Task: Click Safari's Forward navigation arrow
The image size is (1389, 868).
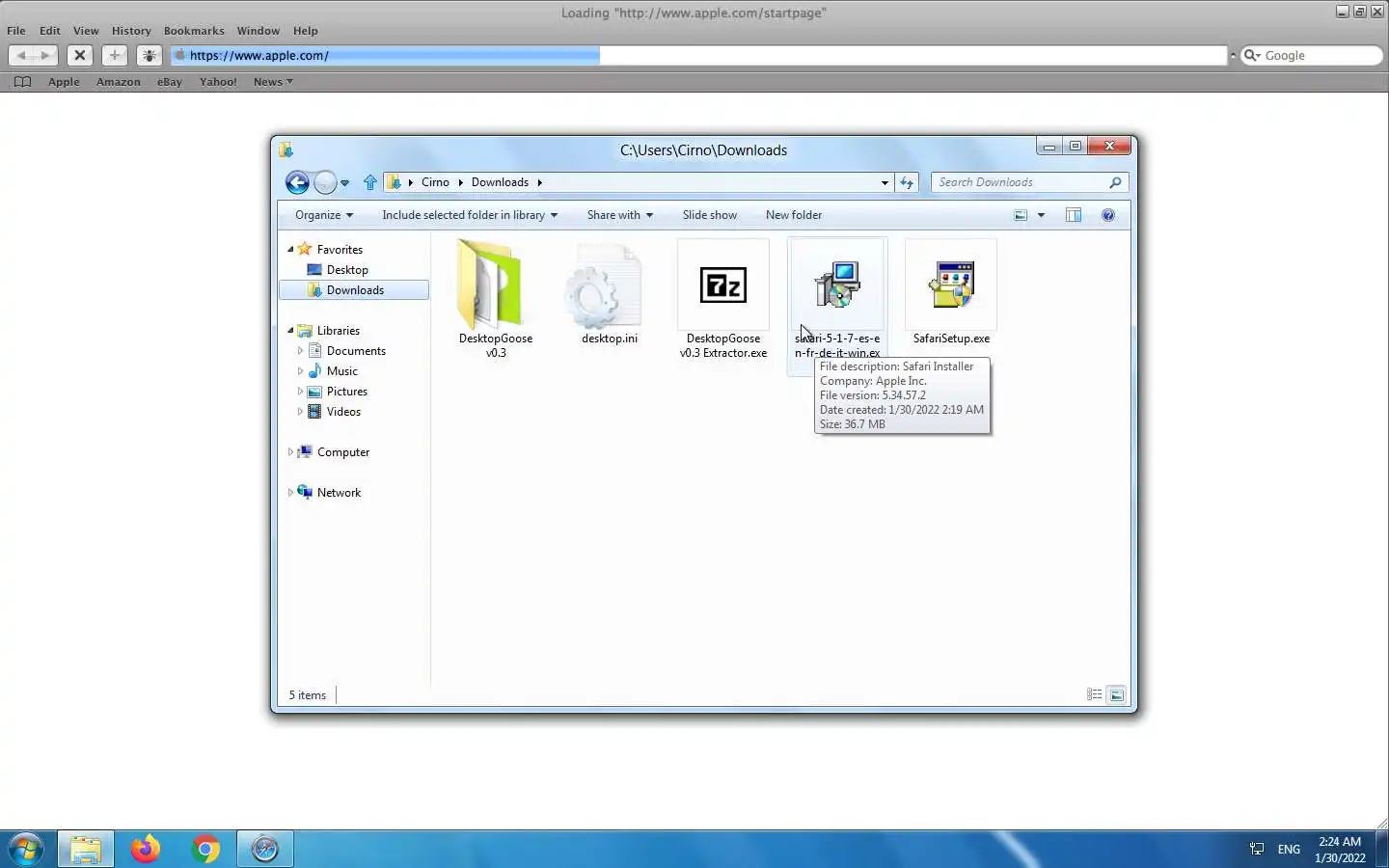Action: 45,56
